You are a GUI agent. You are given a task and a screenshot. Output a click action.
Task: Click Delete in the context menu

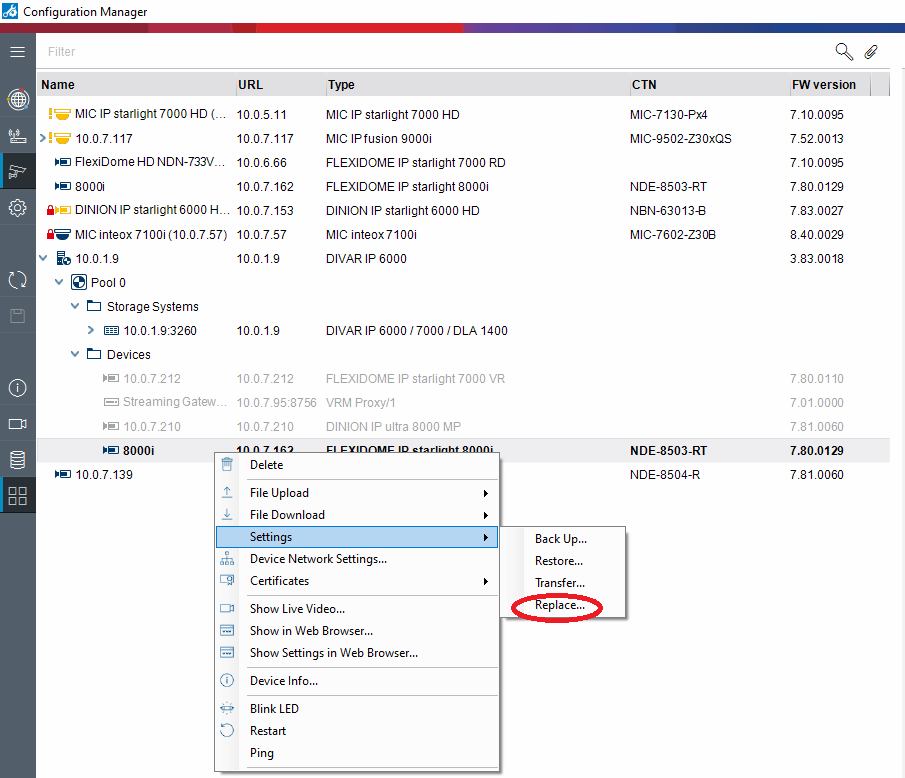click(266, 465)
